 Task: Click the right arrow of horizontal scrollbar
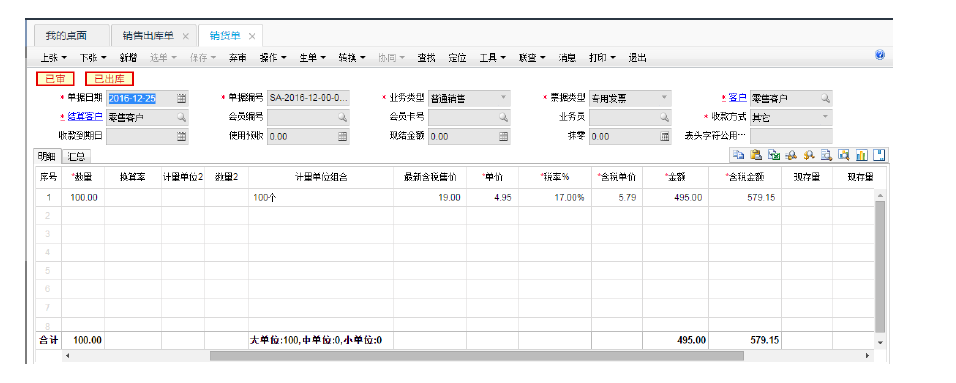[867, 356]
